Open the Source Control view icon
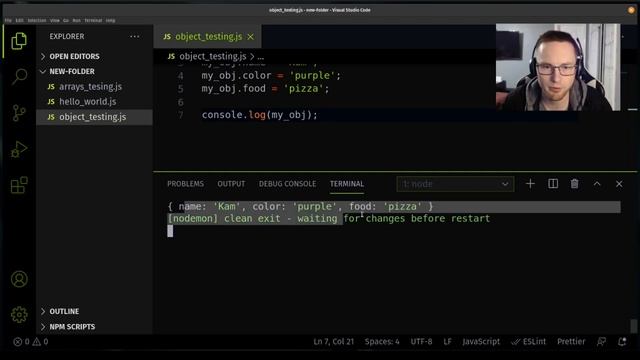The image size is (640, 360). click(19, 113)
